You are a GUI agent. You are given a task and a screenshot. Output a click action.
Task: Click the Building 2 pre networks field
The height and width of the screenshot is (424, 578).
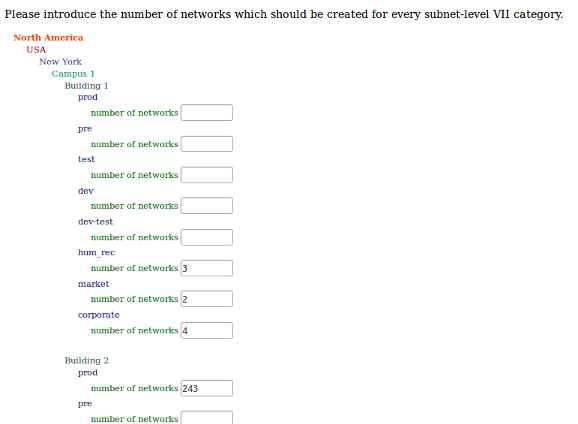[207, 418]
